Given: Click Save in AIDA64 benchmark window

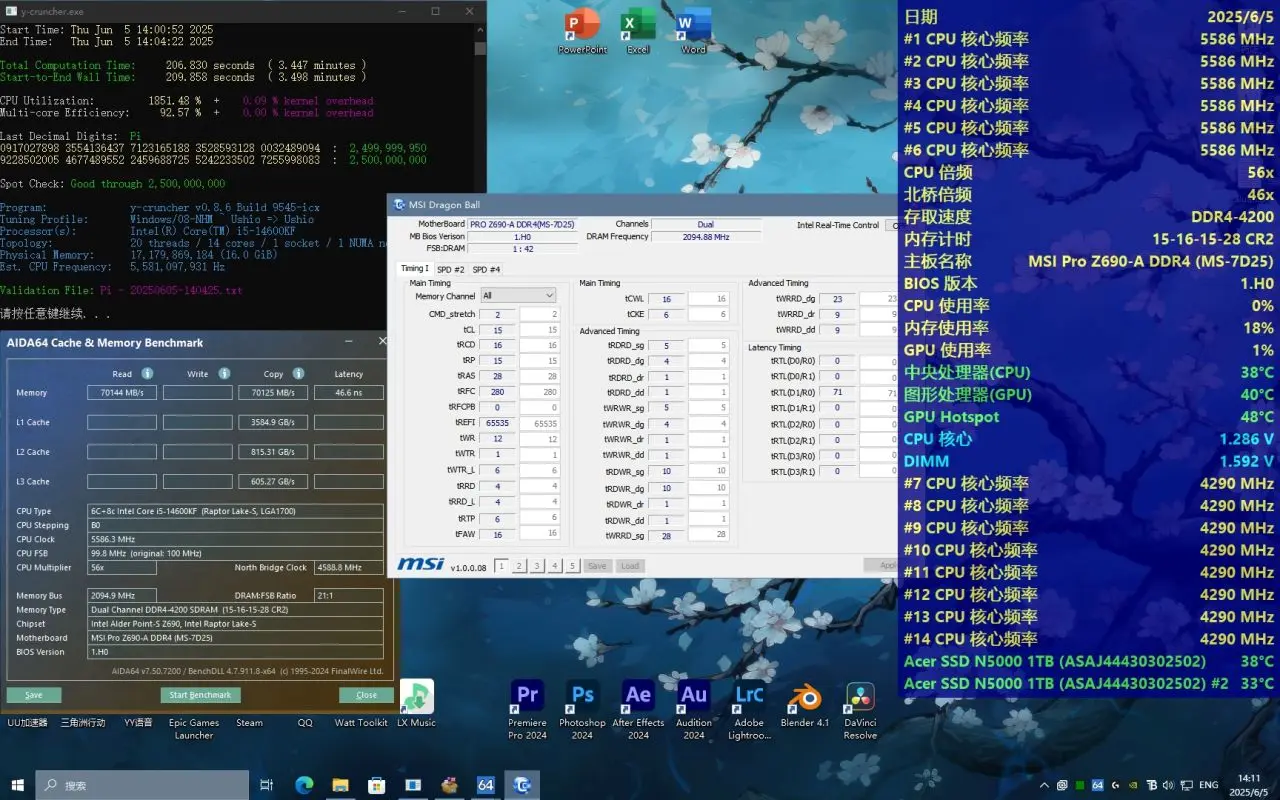Looking at the screenshot, I should pyautogui.click(x=34, y=695).
